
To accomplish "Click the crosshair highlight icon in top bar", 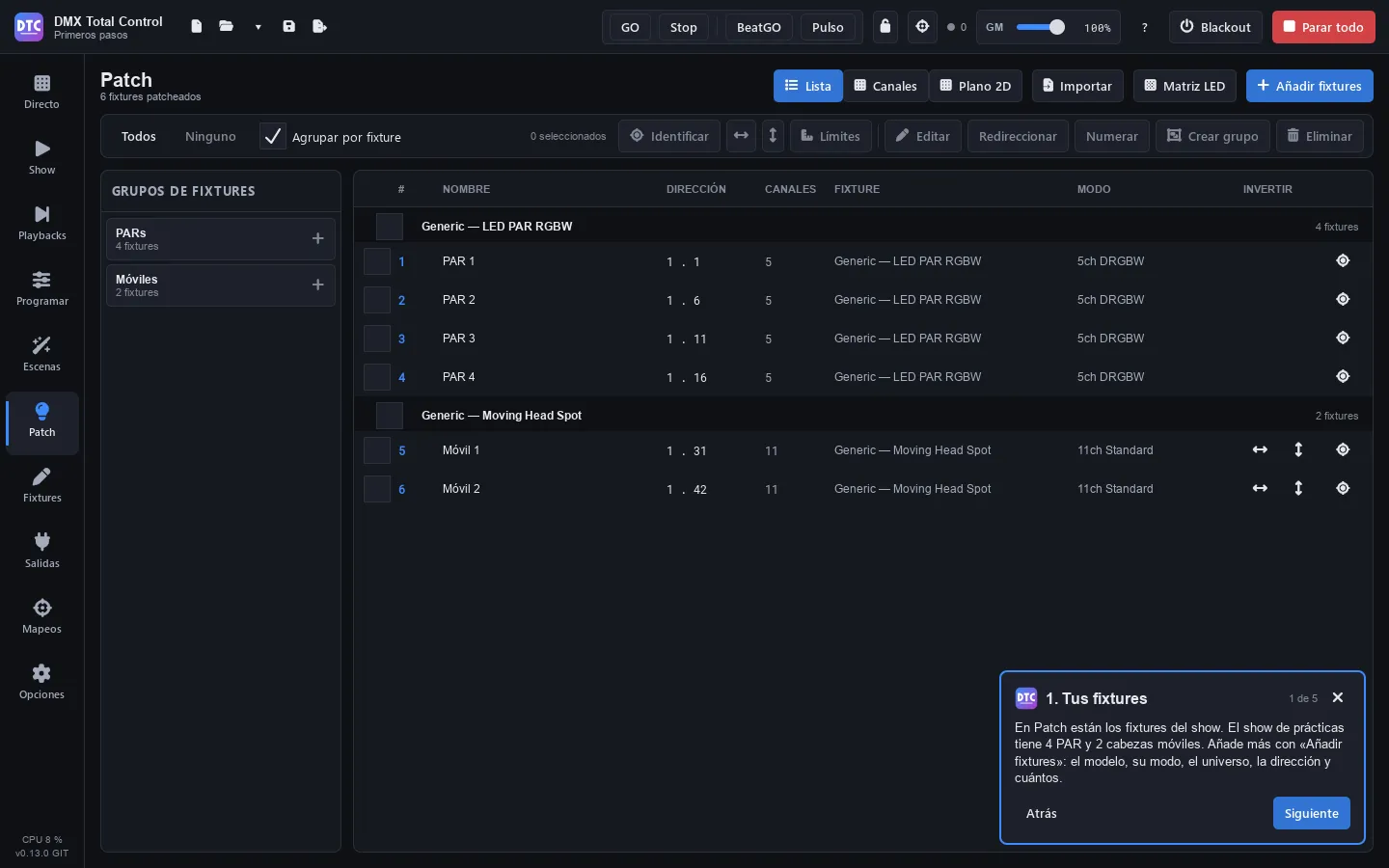I will [923, 27].
